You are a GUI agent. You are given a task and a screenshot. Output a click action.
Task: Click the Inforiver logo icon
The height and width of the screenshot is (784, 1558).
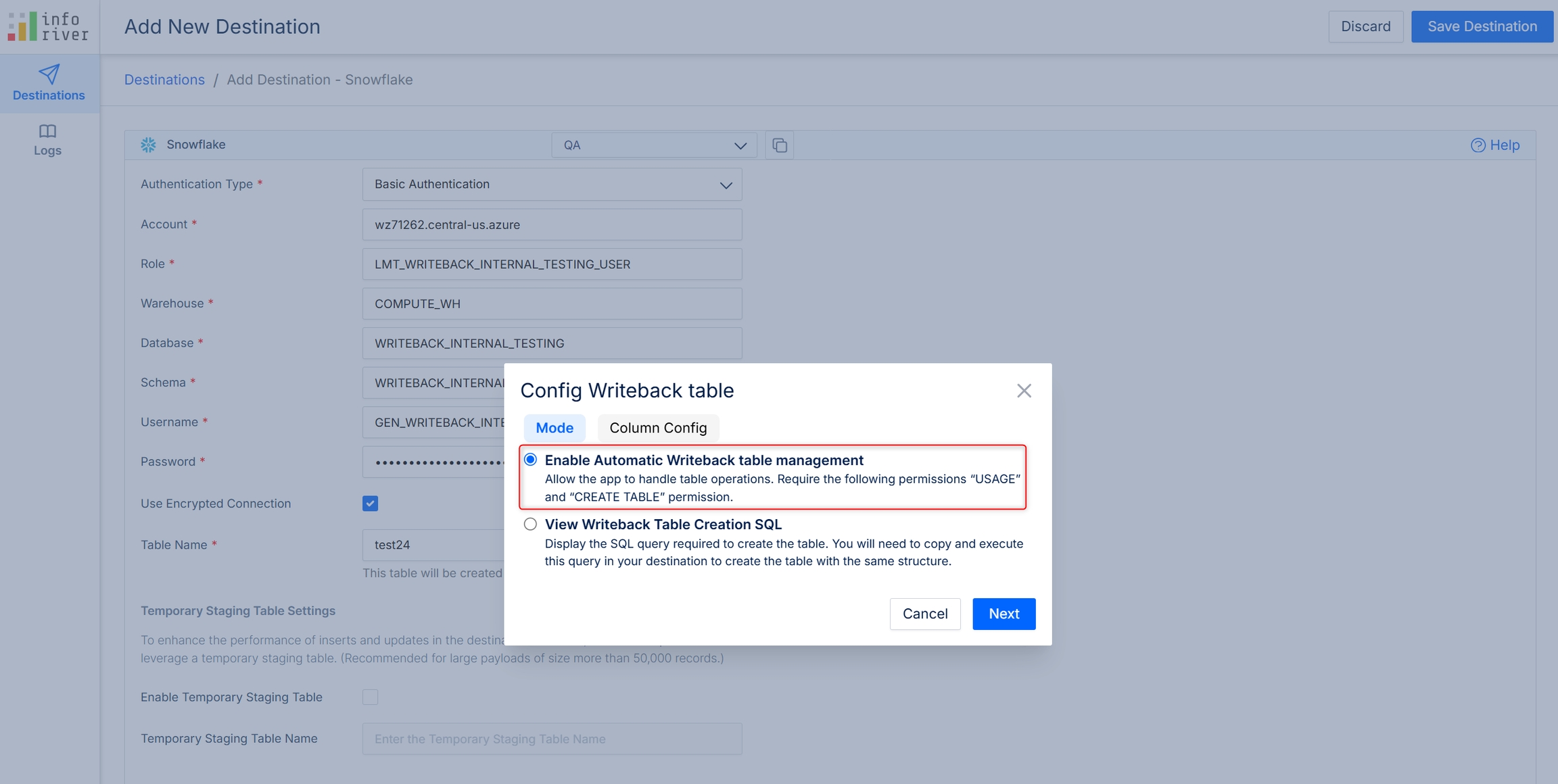(23, 26)
